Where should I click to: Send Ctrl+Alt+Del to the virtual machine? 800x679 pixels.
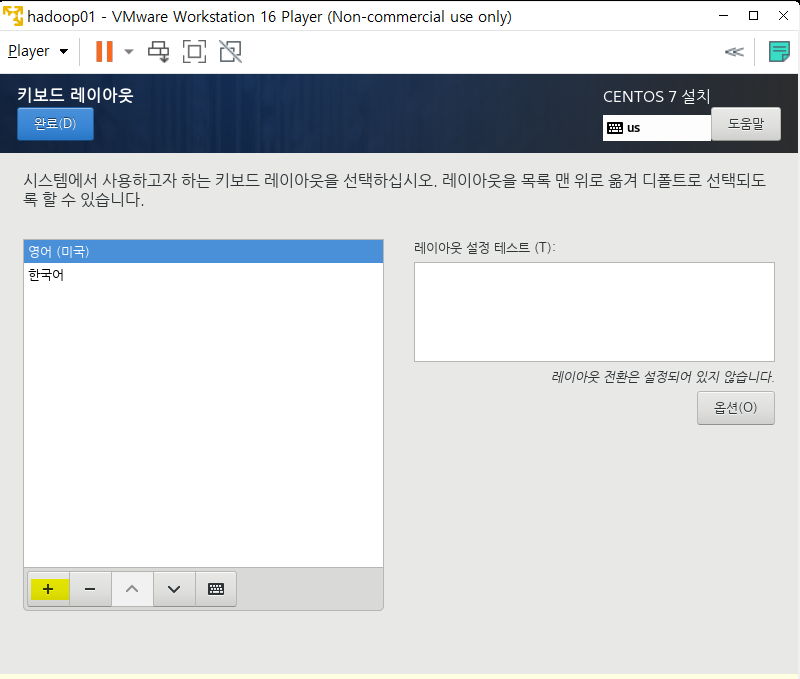pyautogui.click(x=159, y=52)
